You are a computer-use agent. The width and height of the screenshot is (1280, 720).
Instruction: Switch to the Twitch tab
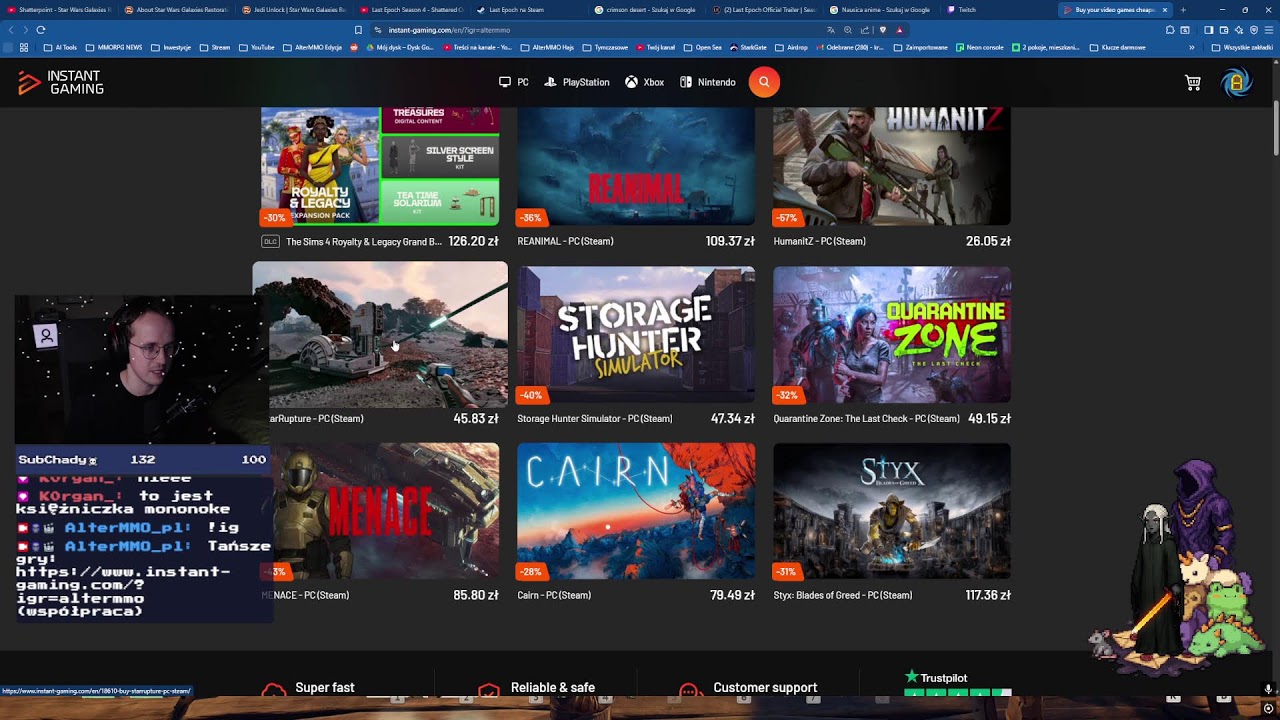[1000, 10]
